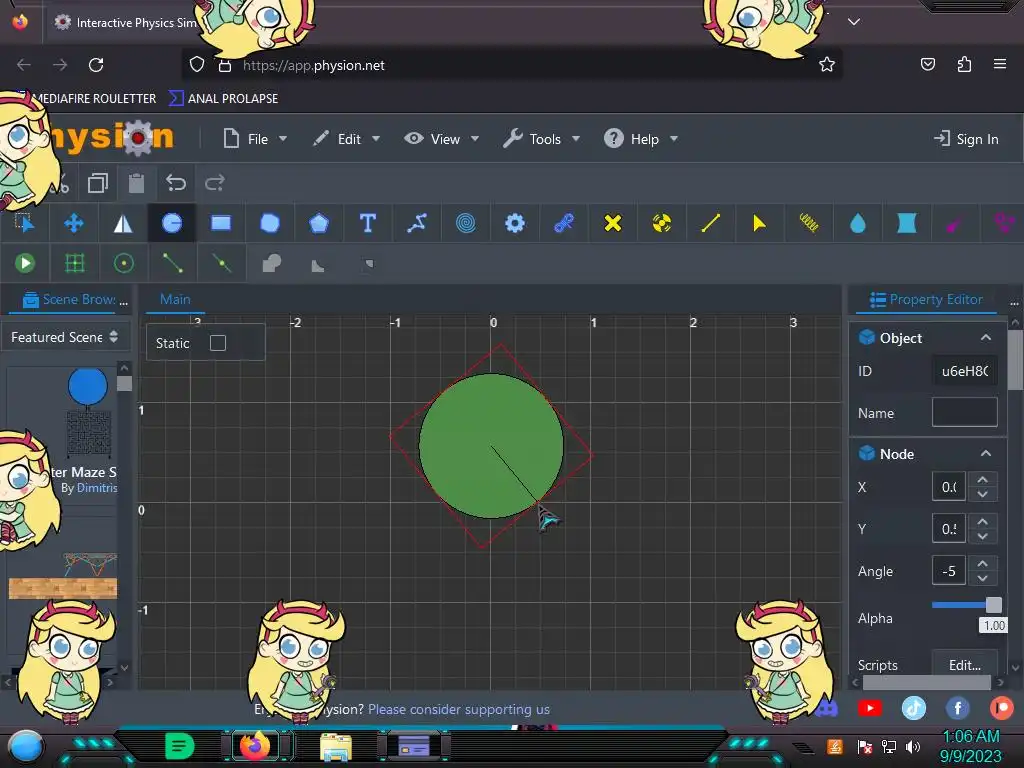This screenshot has height=768, width=1024.
Task: Choose the white triangle mirror tool
Action: [123, 223]
